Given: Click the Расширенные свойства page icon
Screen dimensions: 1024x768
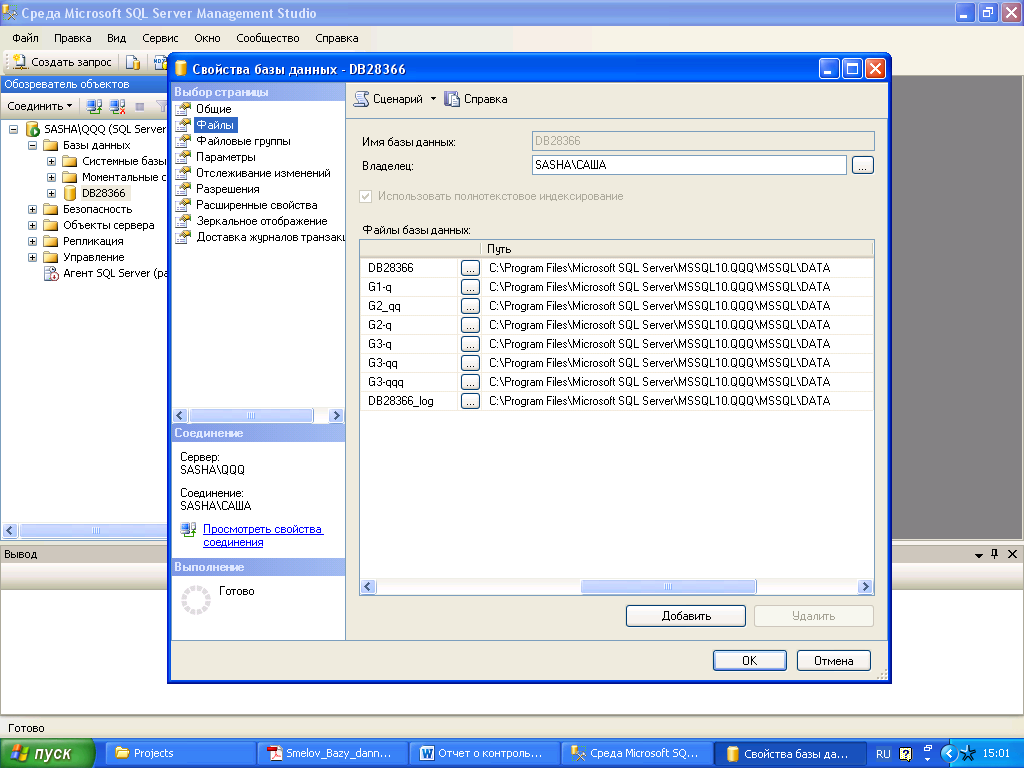Looking at the screenshot, I should point(184,205).
